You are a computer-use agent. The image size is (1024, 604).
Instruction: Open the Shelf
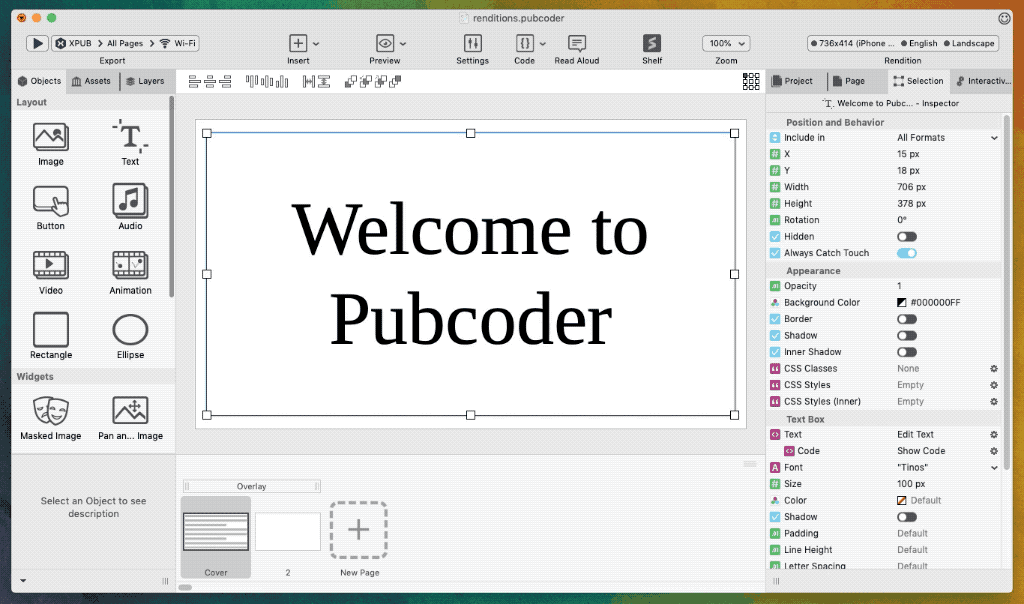click(x=652, y=43)
